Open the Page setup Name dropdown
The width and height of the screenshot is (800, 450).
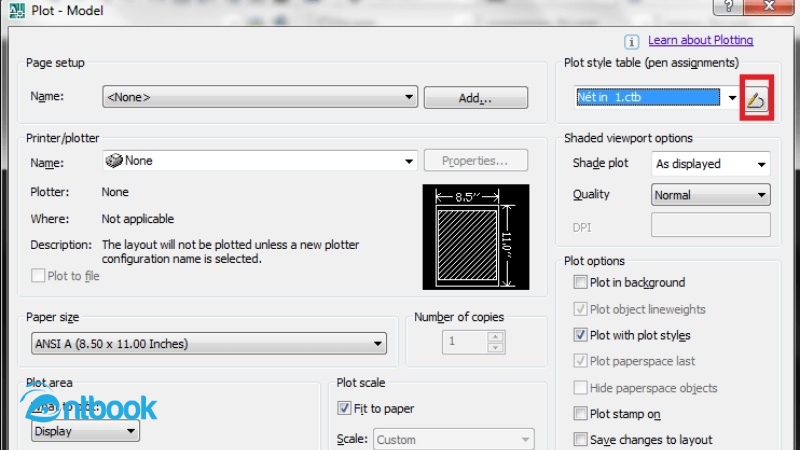(260, 96)
